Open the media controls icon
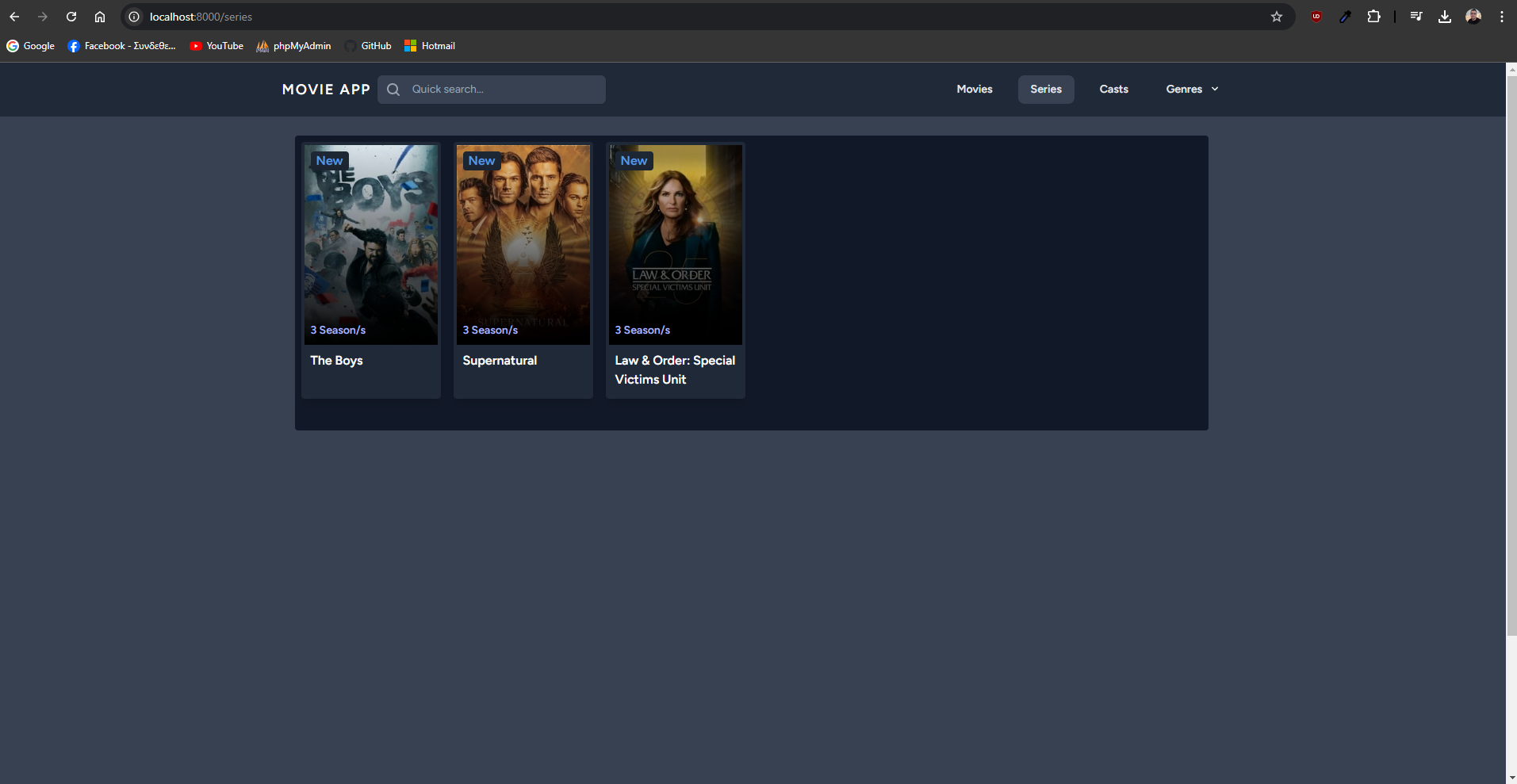The image size is (1517, 784). click(1416, 17)
